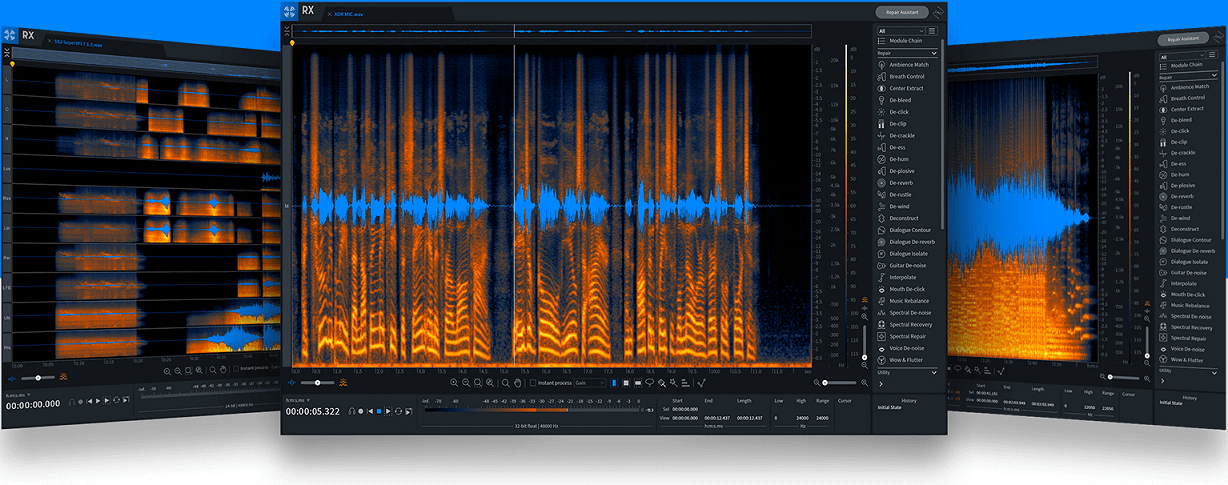Enable the Instant process checkbox
1228x485 pixels.
pos(533,383)
